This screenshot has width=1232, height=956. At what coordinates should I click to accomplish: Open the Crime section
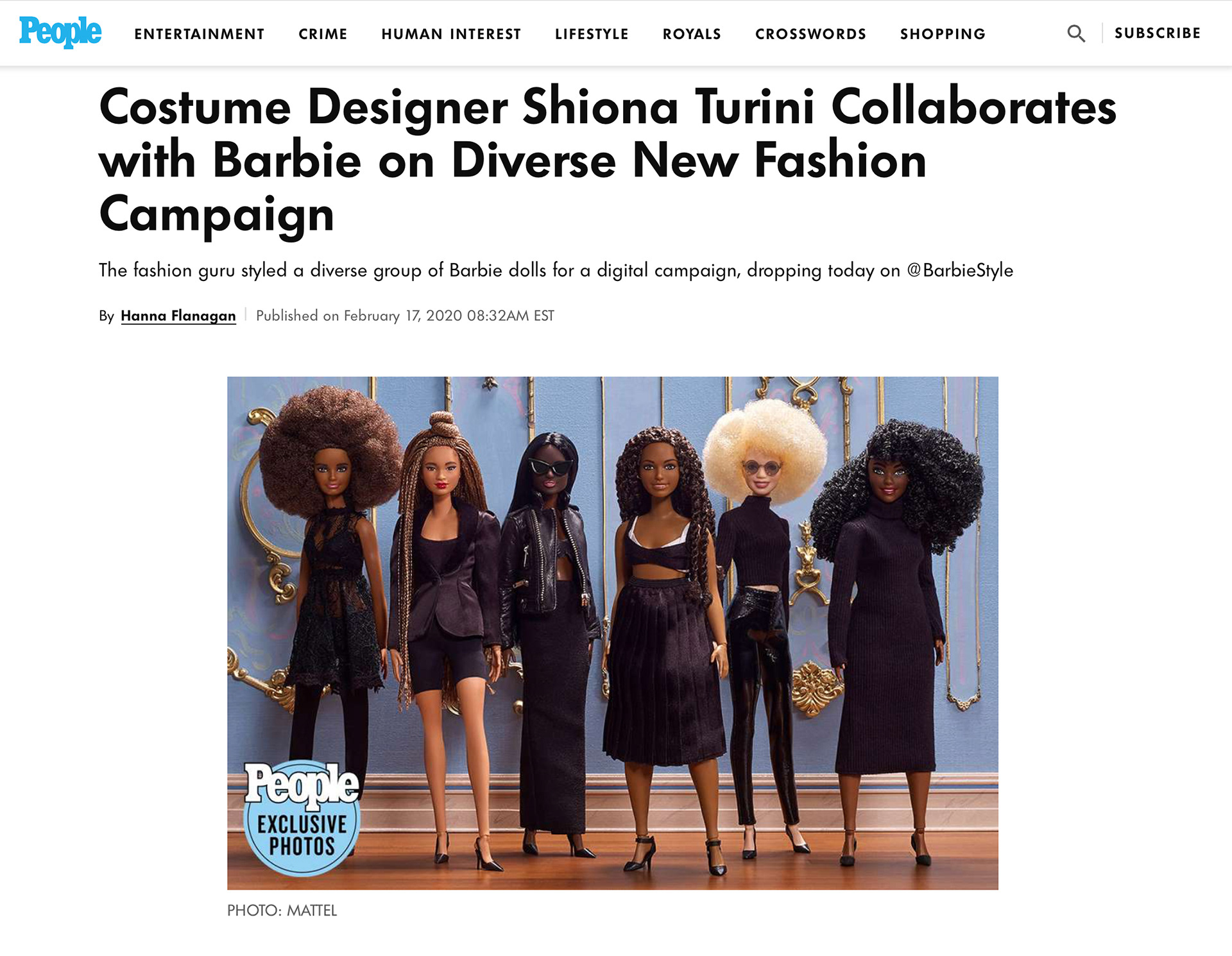(323, 34)
